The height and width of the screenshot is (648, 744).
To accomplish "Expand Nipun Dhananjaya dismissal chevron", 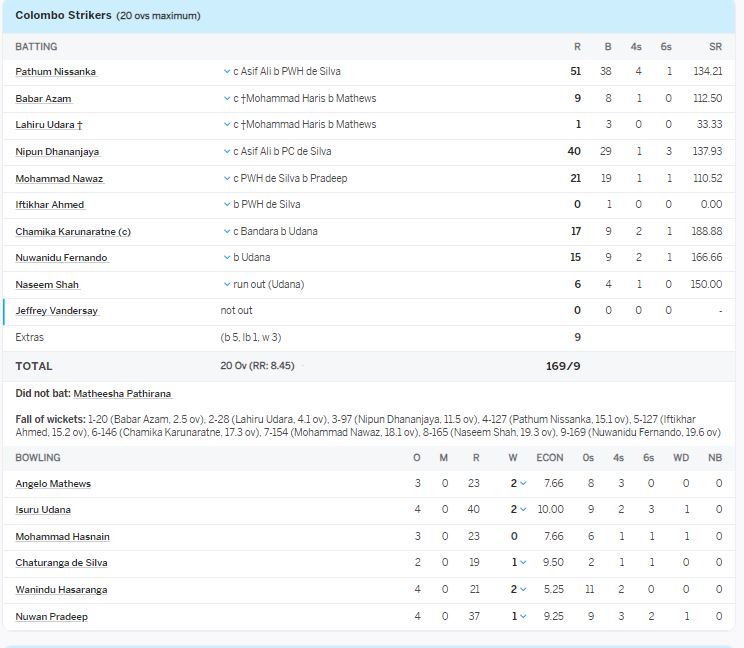I will click(x=227, y=152).
